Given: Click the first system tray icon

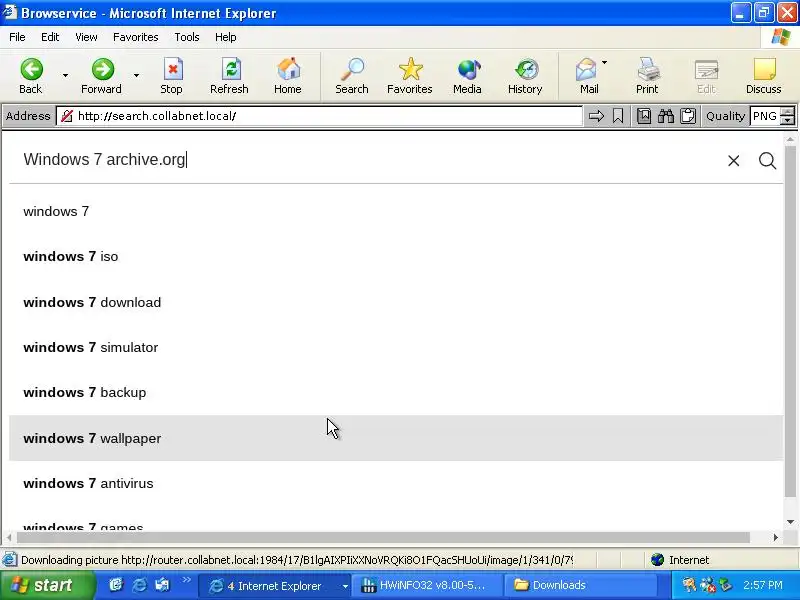Looking at the screenshot, I should pyautogui.click(x=689, y=585).
